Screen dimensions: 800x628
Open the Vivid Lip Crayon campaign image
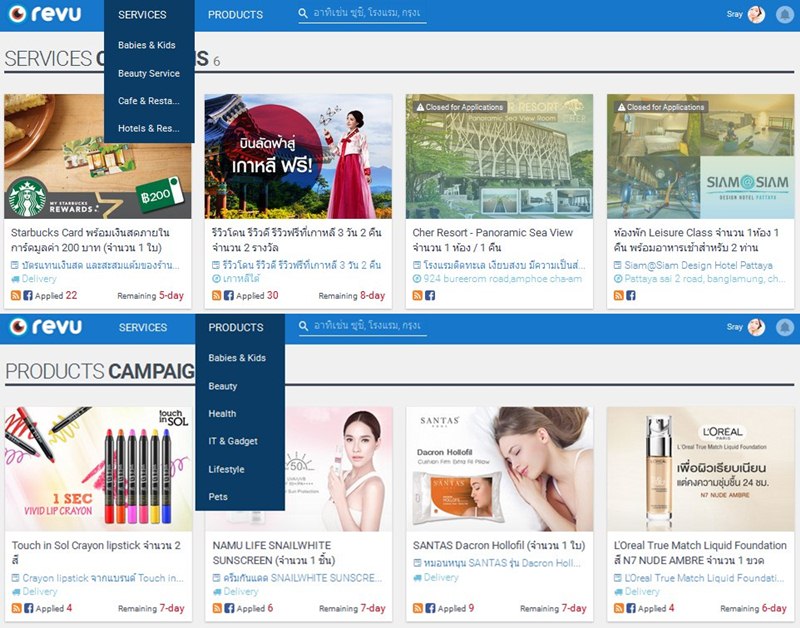coord(98,469)
